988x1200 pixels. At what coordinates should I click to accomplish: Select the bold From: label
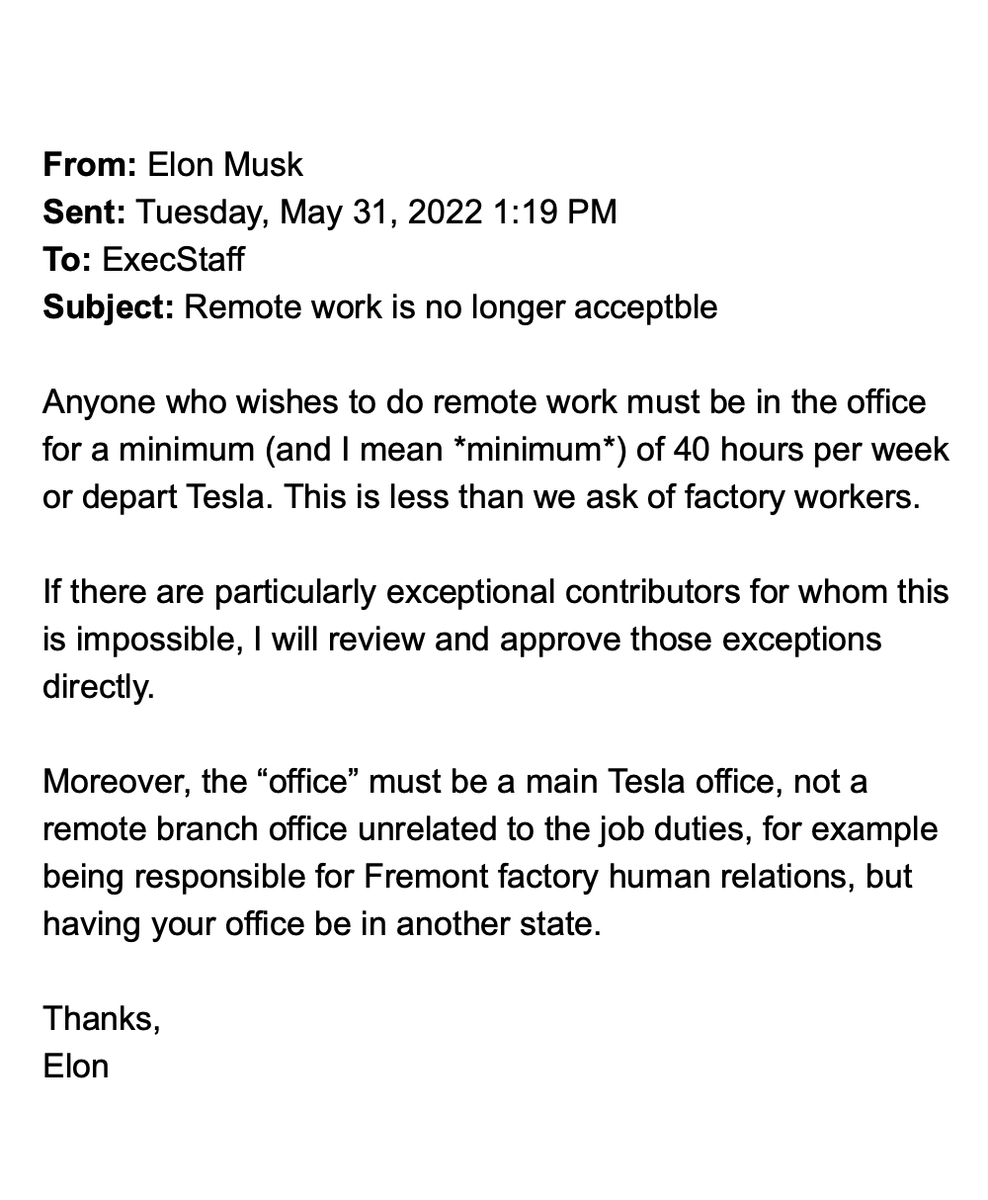(x=90, y=164)
